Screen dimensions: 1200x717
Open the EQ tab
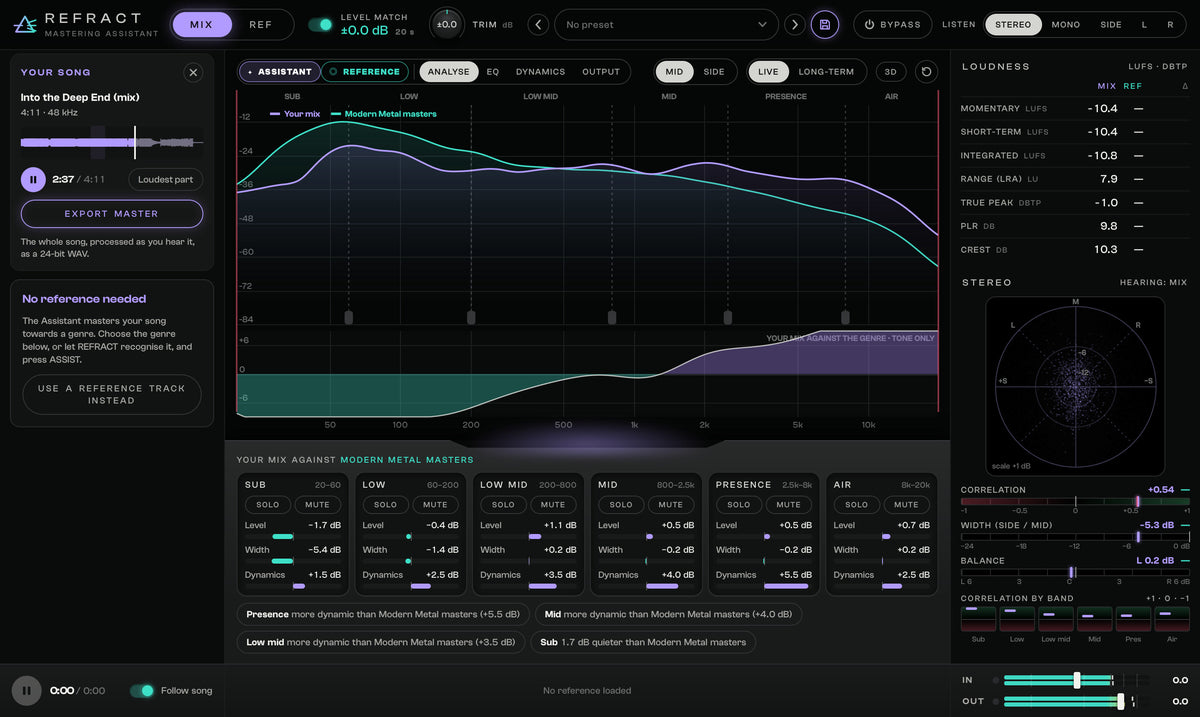coord(493,72)
